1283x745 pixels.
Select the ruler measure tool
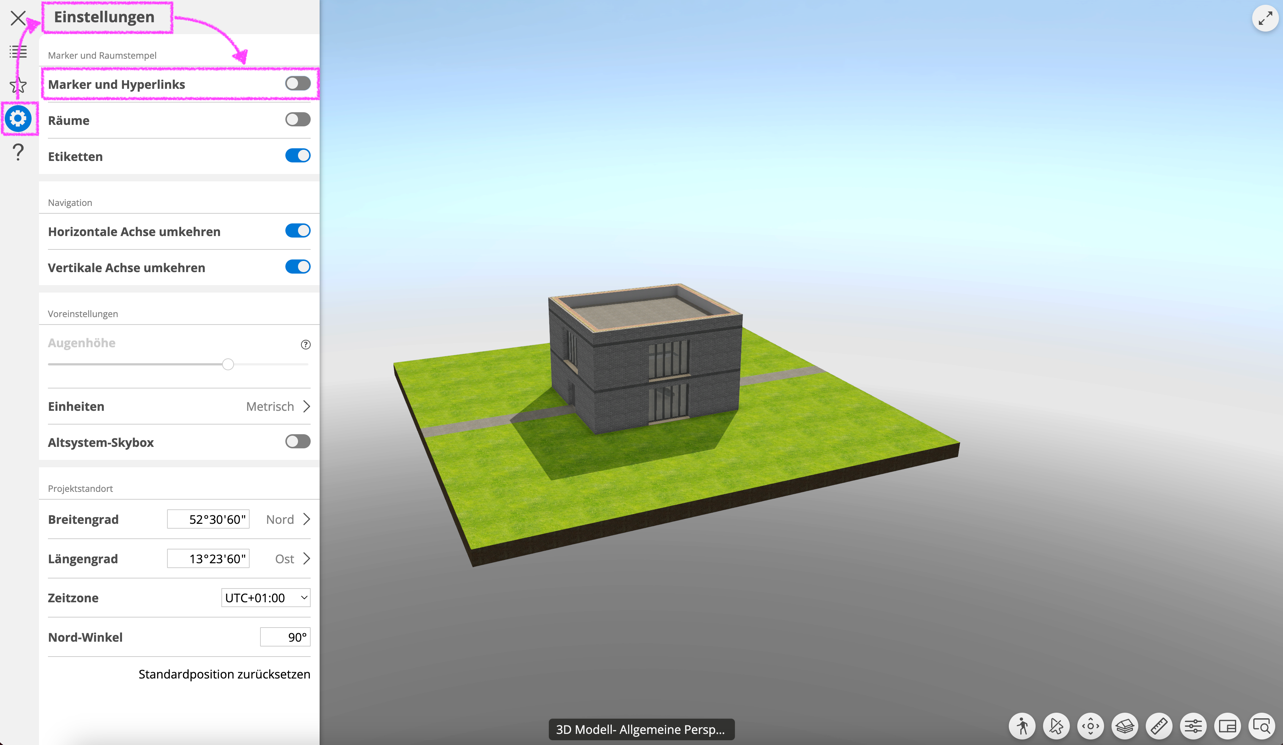click(1159, 726)
